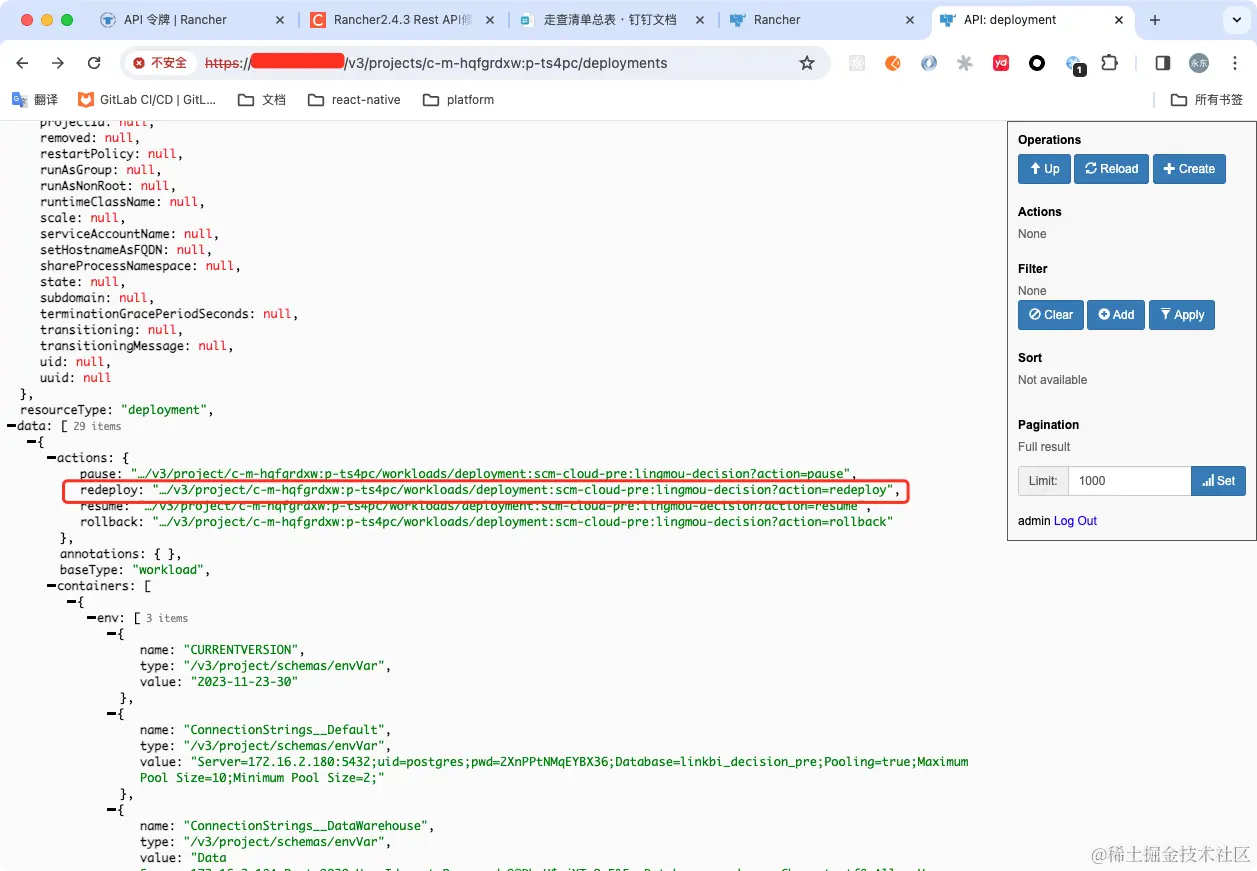Click the '不安全' security warning chip
Screen dimensions: 1257x871
click(x=161, y=63)
